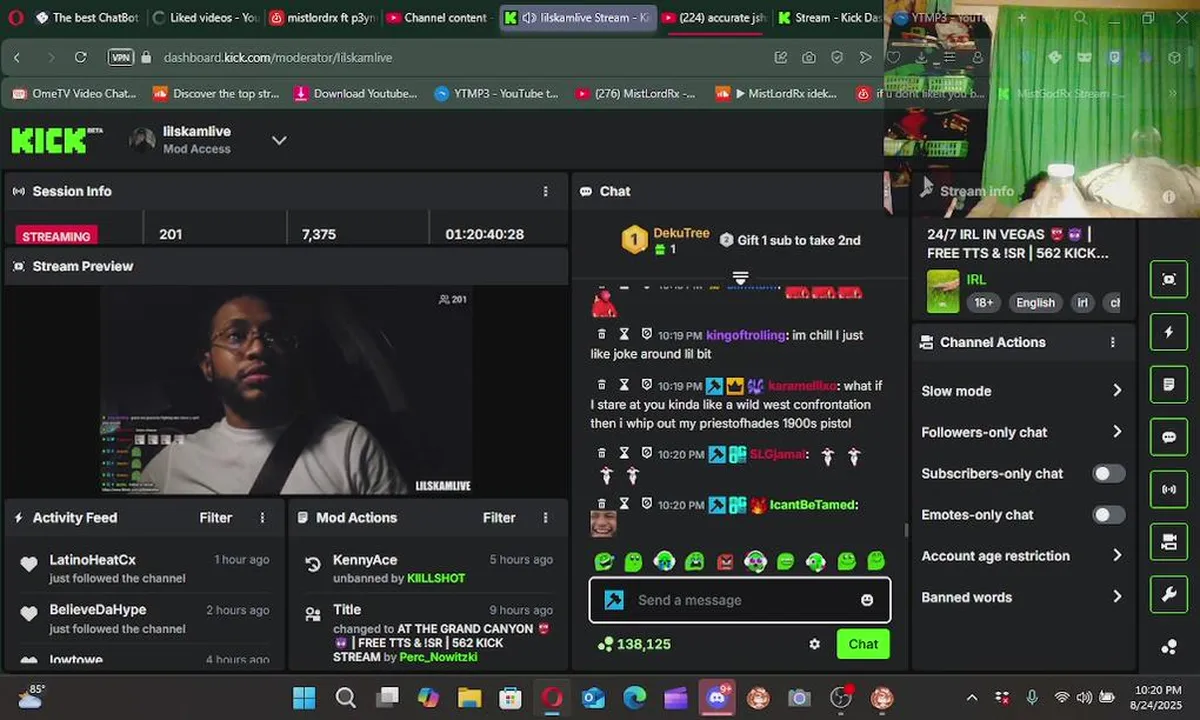This screenshot has height=720, width=1200.
Task: Click the stream preview video
Action: pyautogui.click(x=286, y=390)
